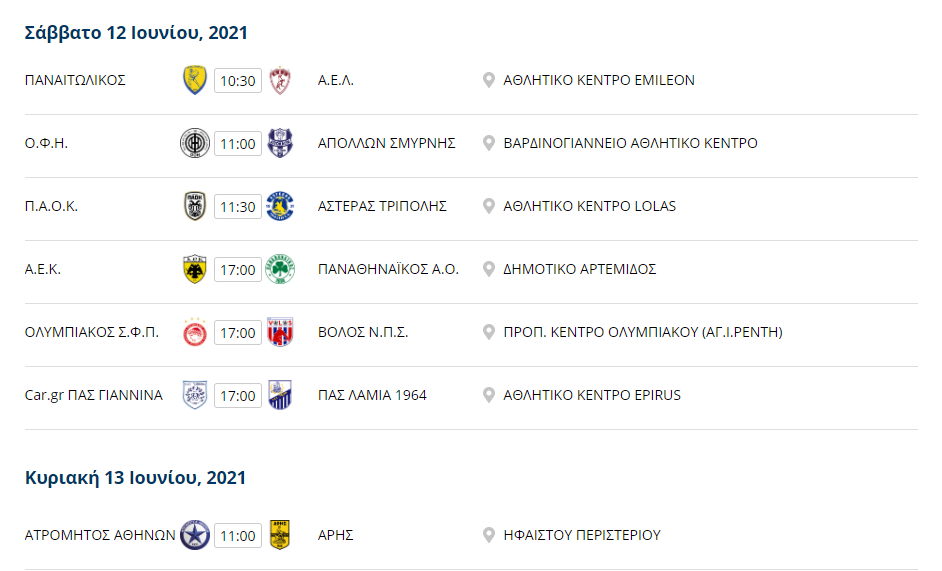Select the ΗΦΑΙΣΤΟΥ ΠΕΡΙΣΤΕΡΙΟΥ venue text
This screenshot has width=942, height=571.
pos(582,535)
